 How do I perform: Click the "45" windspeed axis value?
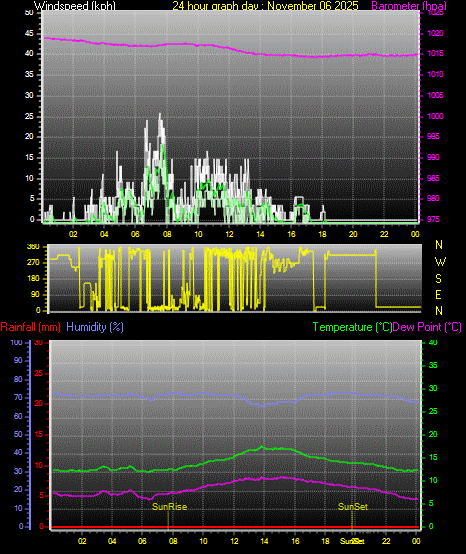pos(29,34)
